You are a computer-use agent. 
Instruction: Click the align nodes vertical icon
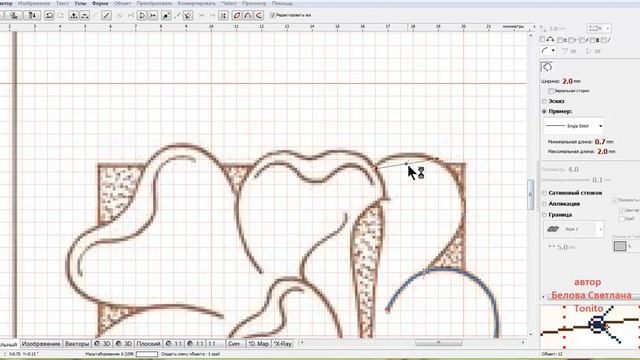tap(223, 16)
